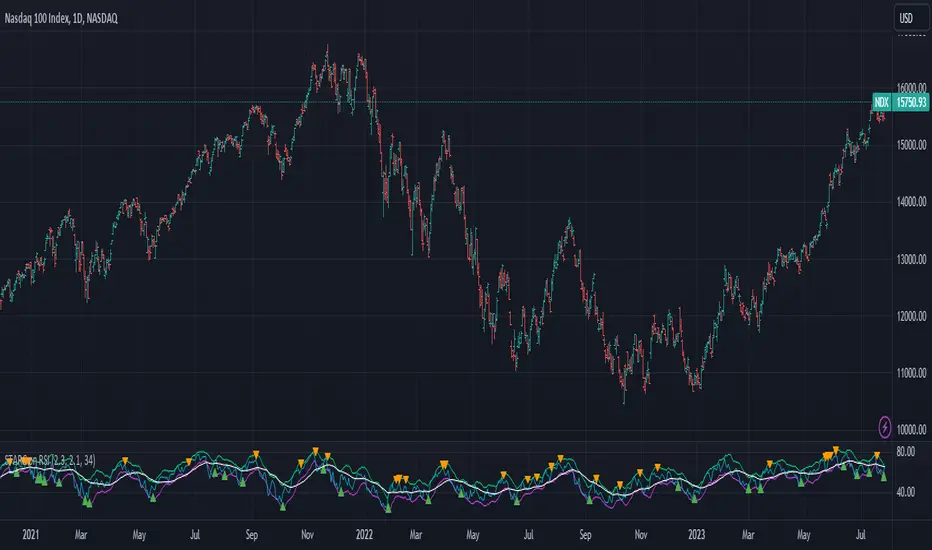The height and width of the screenshot is (550, 932).
Task: Click the highest price candle near Nov 2021
Action: click(x=327, y=48)
